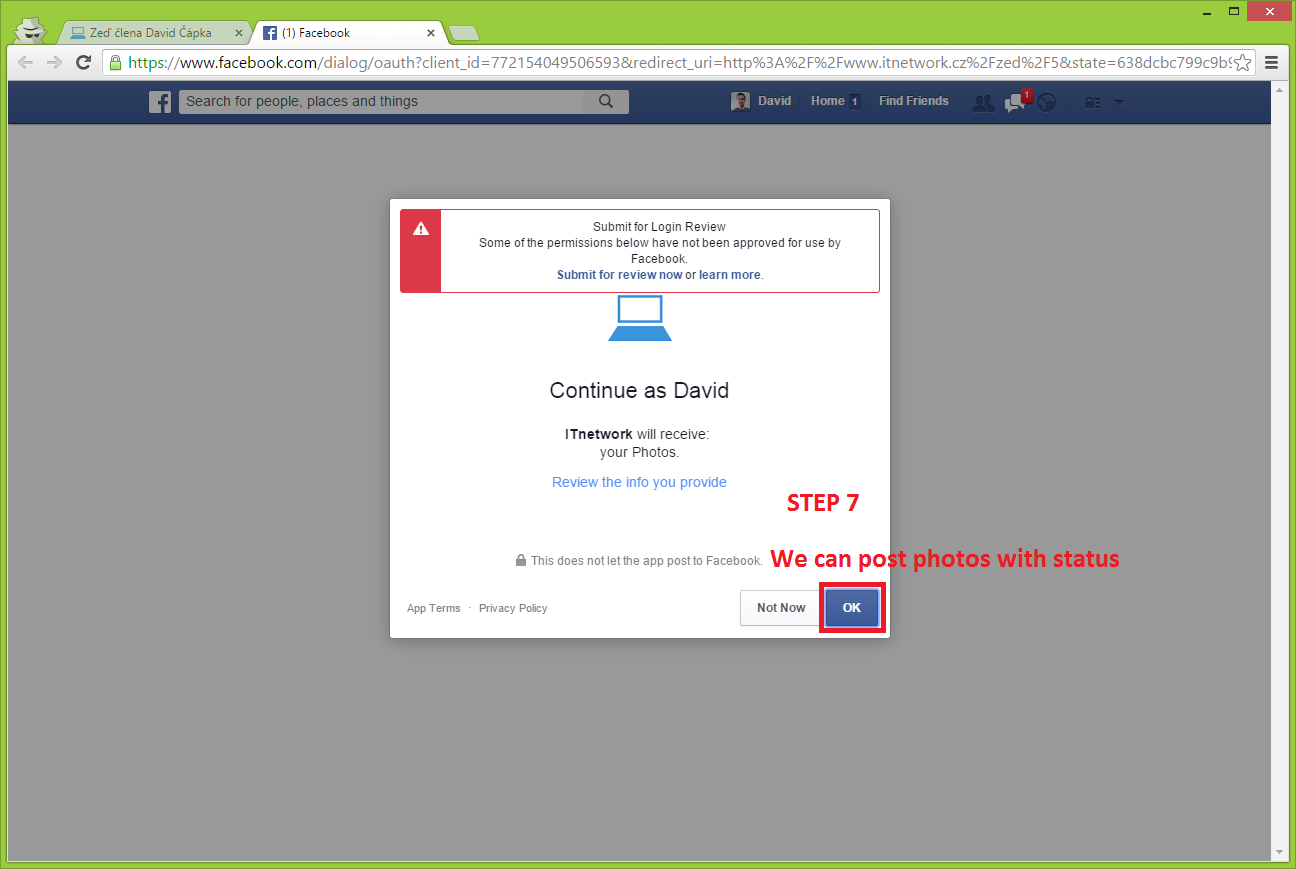Open Find Friends
The width and height of the screenshot is (1296, 869).
[x=914, y=101]
